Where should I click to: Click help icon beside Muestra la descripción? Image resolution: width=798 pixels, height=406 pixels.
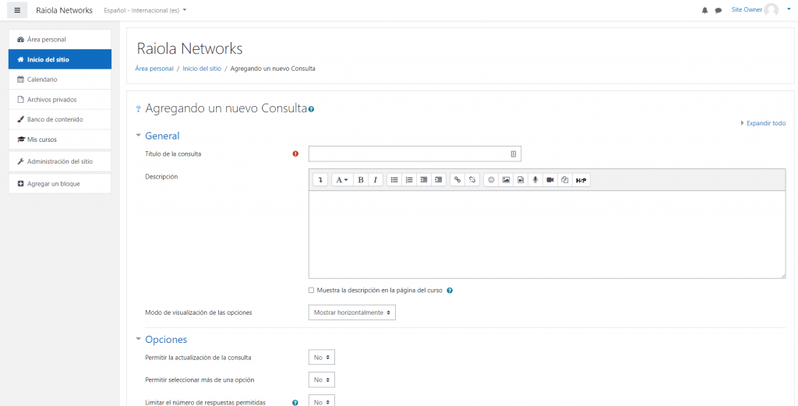tap(450, 291)
